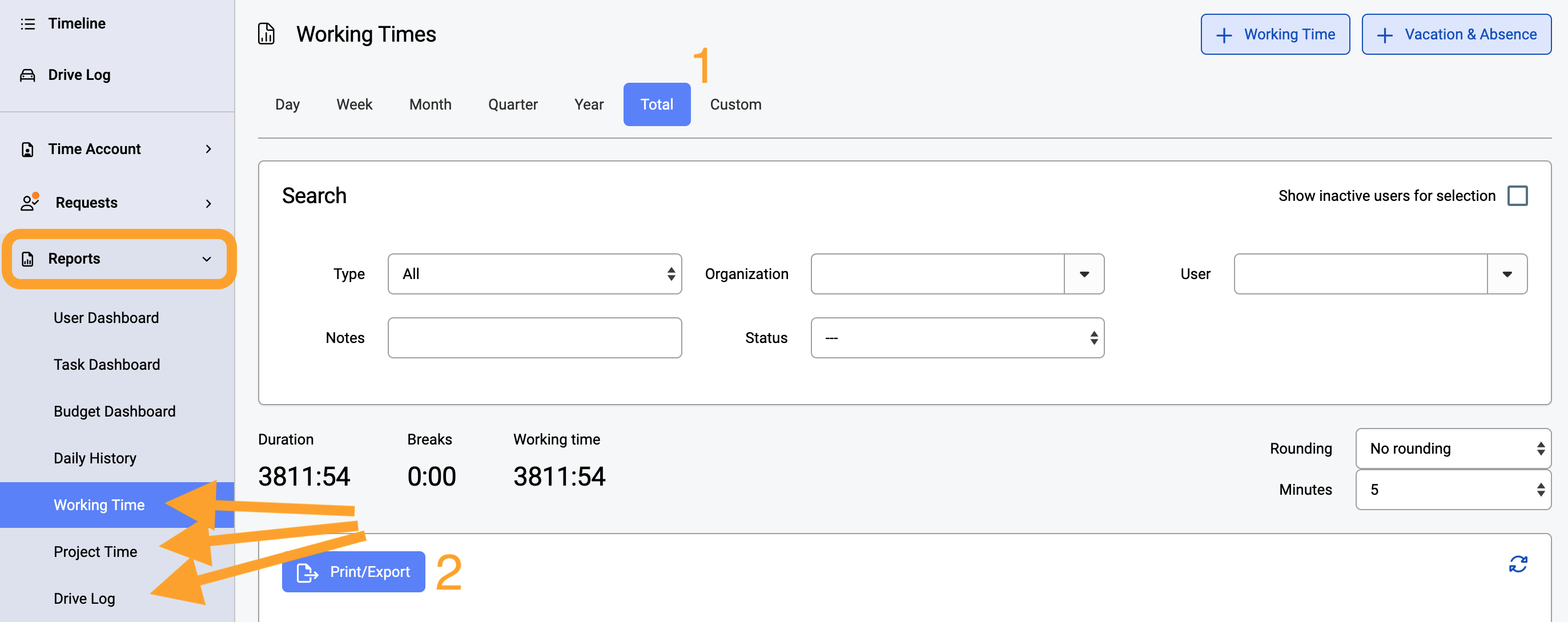The image size is (1568, 622).
Task: Open Drive Log under Reports
Action: [84, 599]
